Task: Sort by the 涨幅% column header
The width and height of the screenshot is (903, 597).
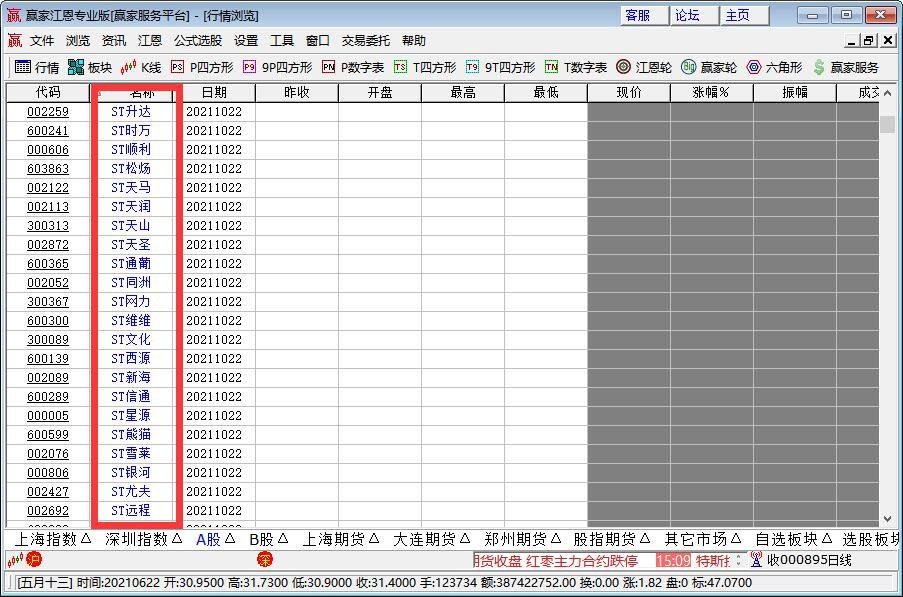Action: (x=711, y=92)
